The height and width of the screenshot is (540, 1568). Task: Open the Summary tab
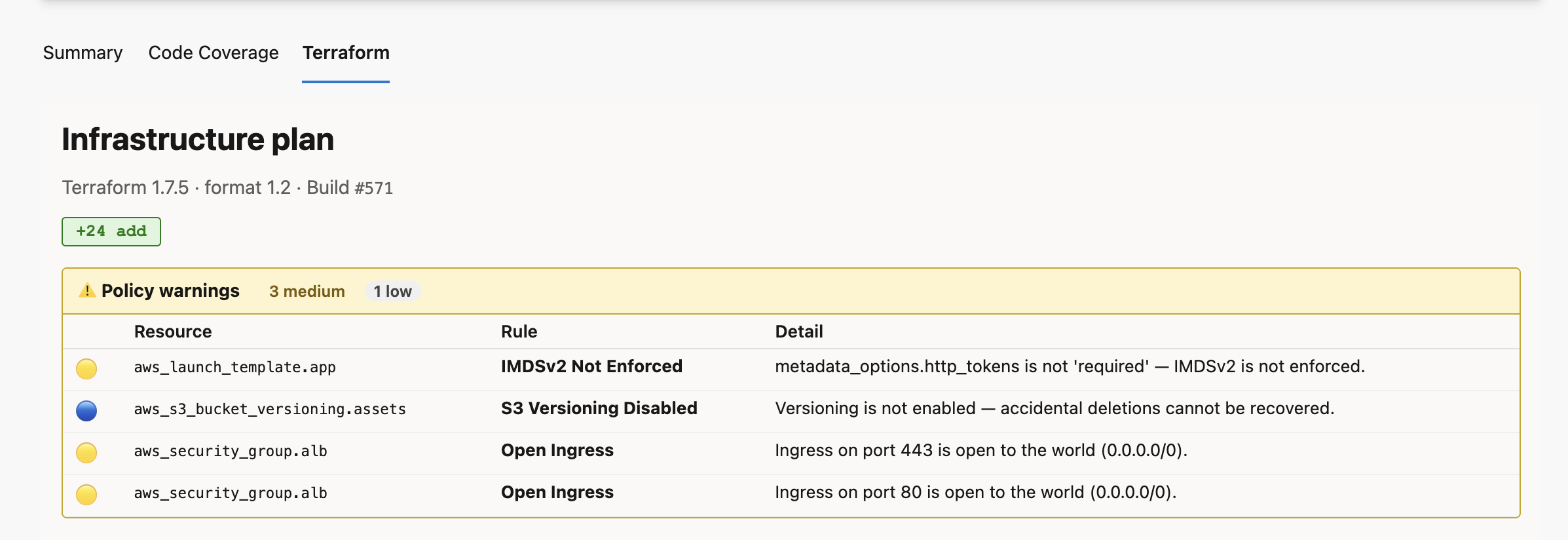[83, 52]
